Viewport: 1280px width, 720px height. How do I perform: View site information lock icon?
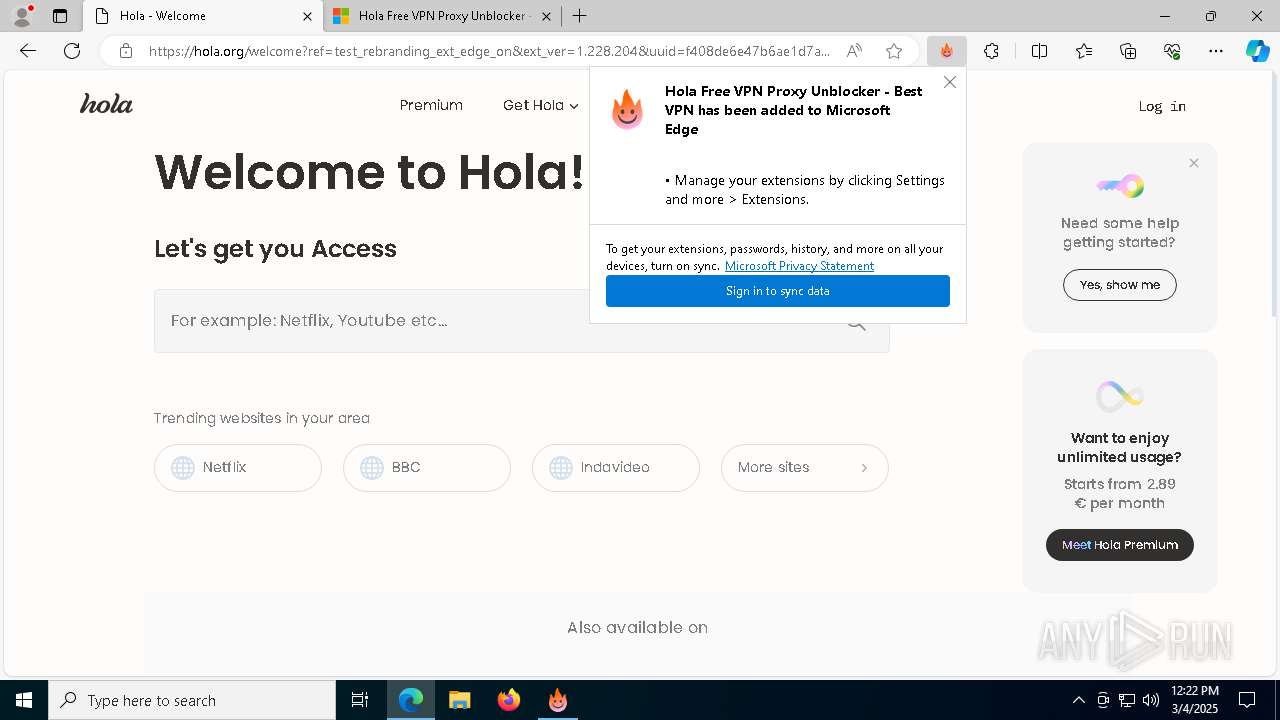[x=125, y=51]
